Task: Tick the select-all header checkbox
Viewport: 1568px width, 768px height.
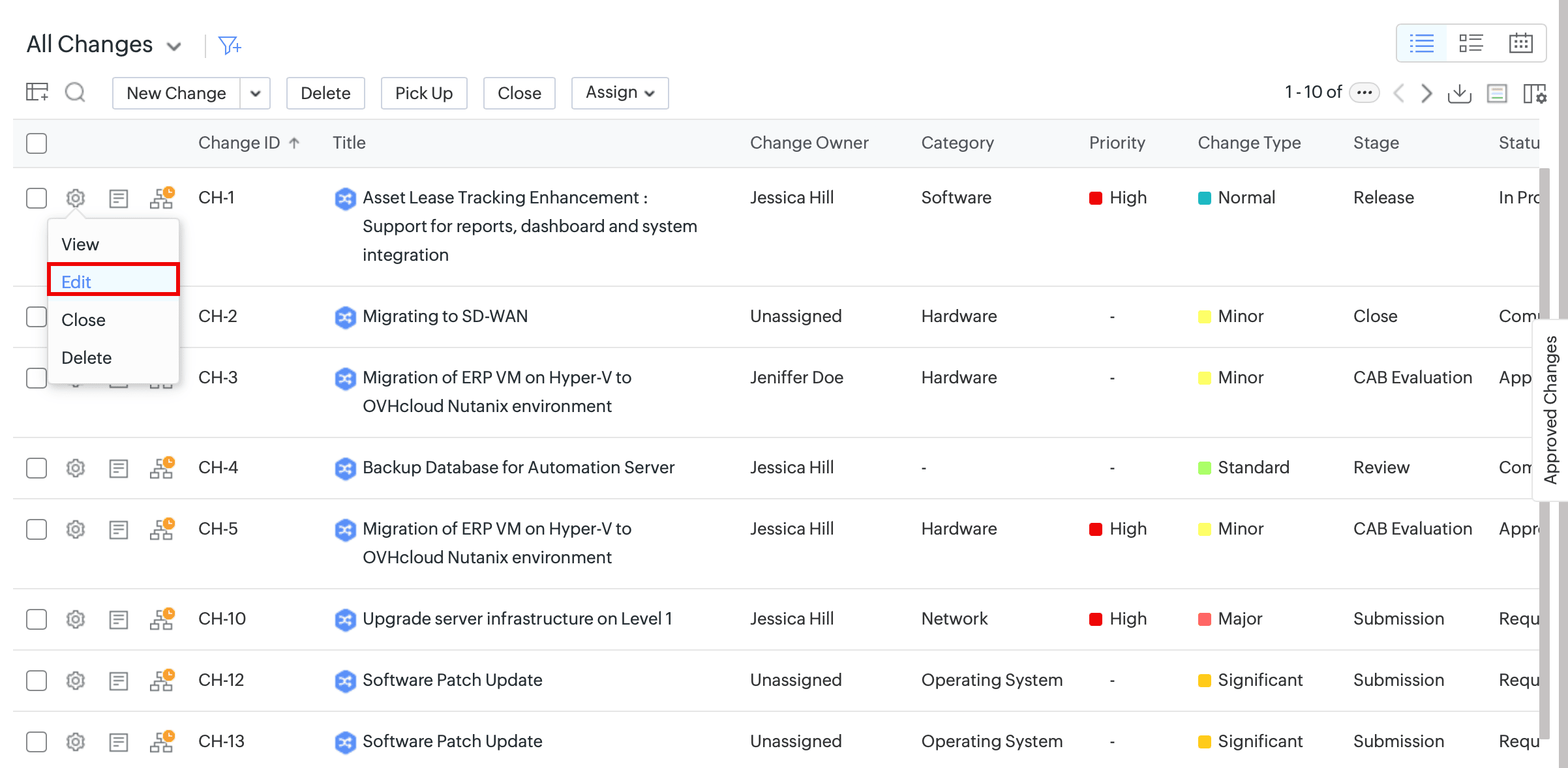Action: click(37, 143)
